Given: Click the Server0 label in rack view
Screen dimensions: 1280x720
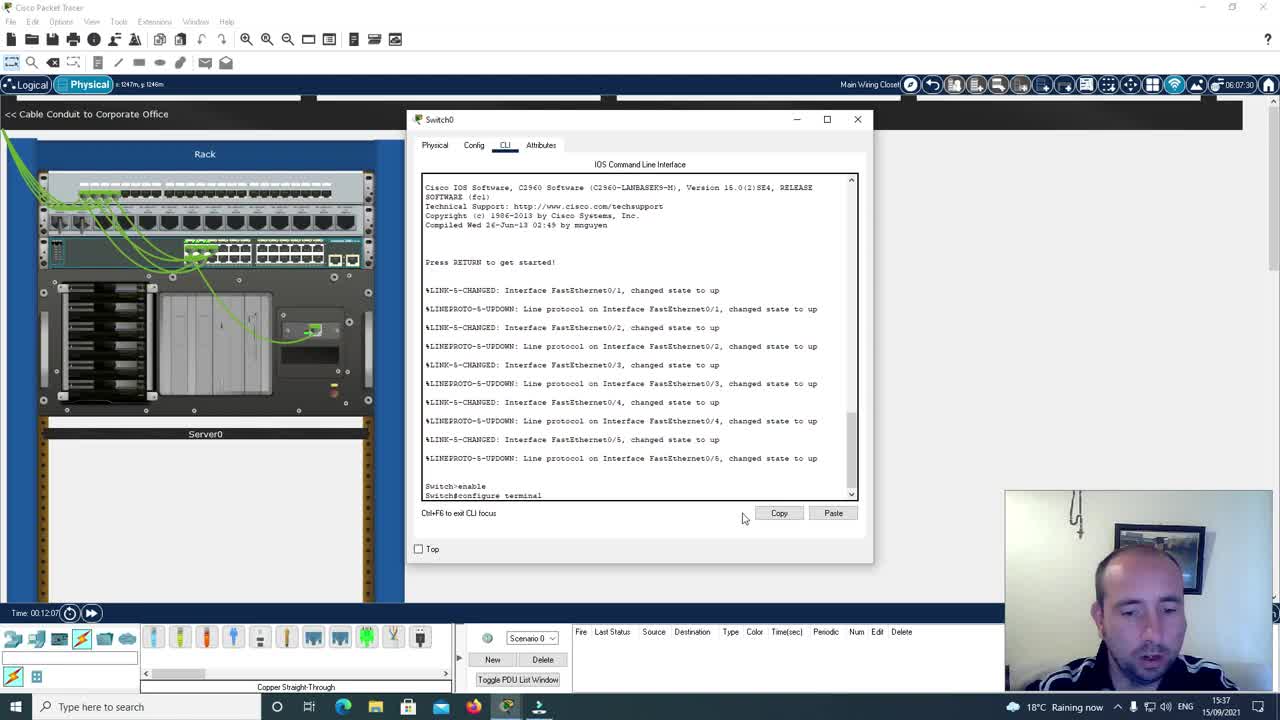Looking at the screenshot, I should (205, 434).
